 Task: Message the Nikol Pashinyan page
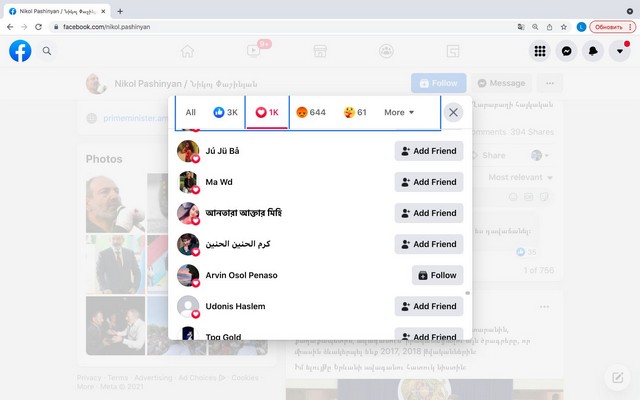click(502, 83)
